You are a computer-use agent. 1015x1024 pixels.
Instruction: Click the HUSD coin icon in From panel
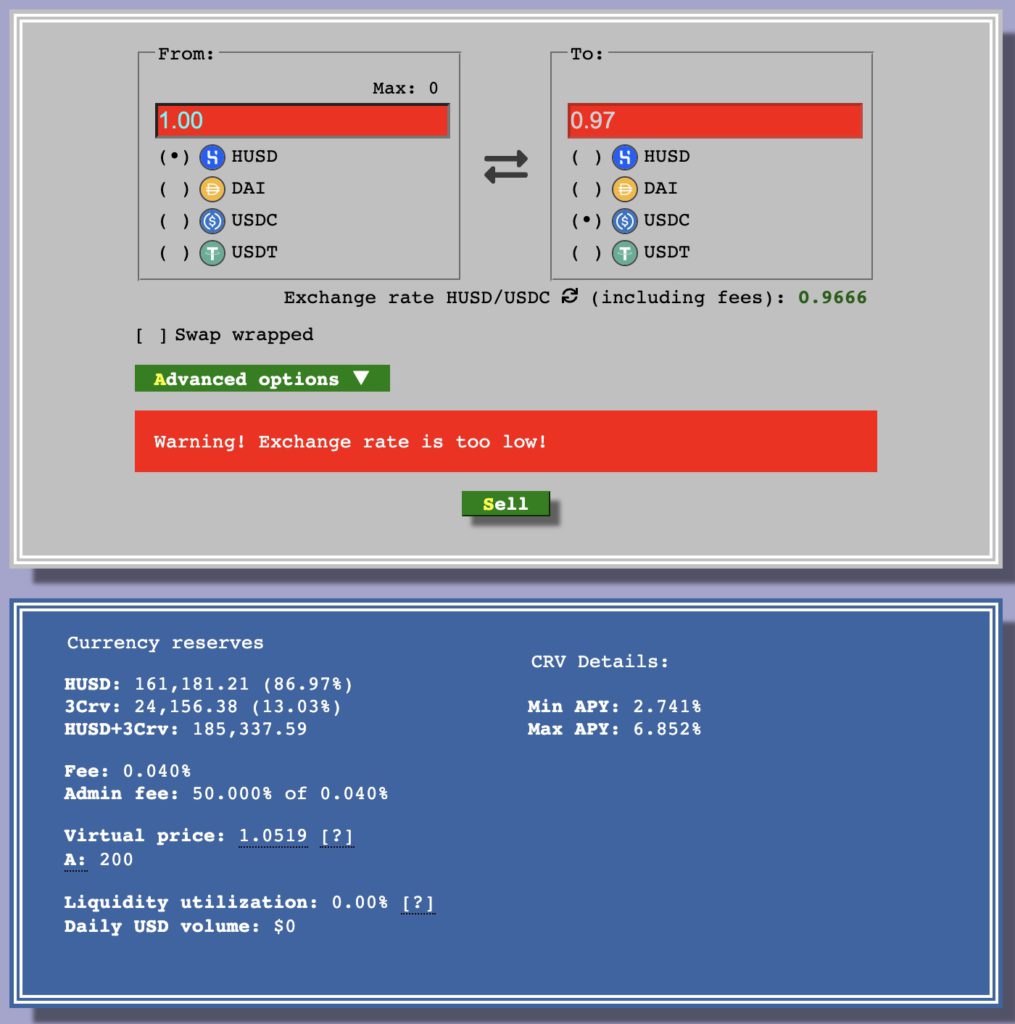(212, 157)
